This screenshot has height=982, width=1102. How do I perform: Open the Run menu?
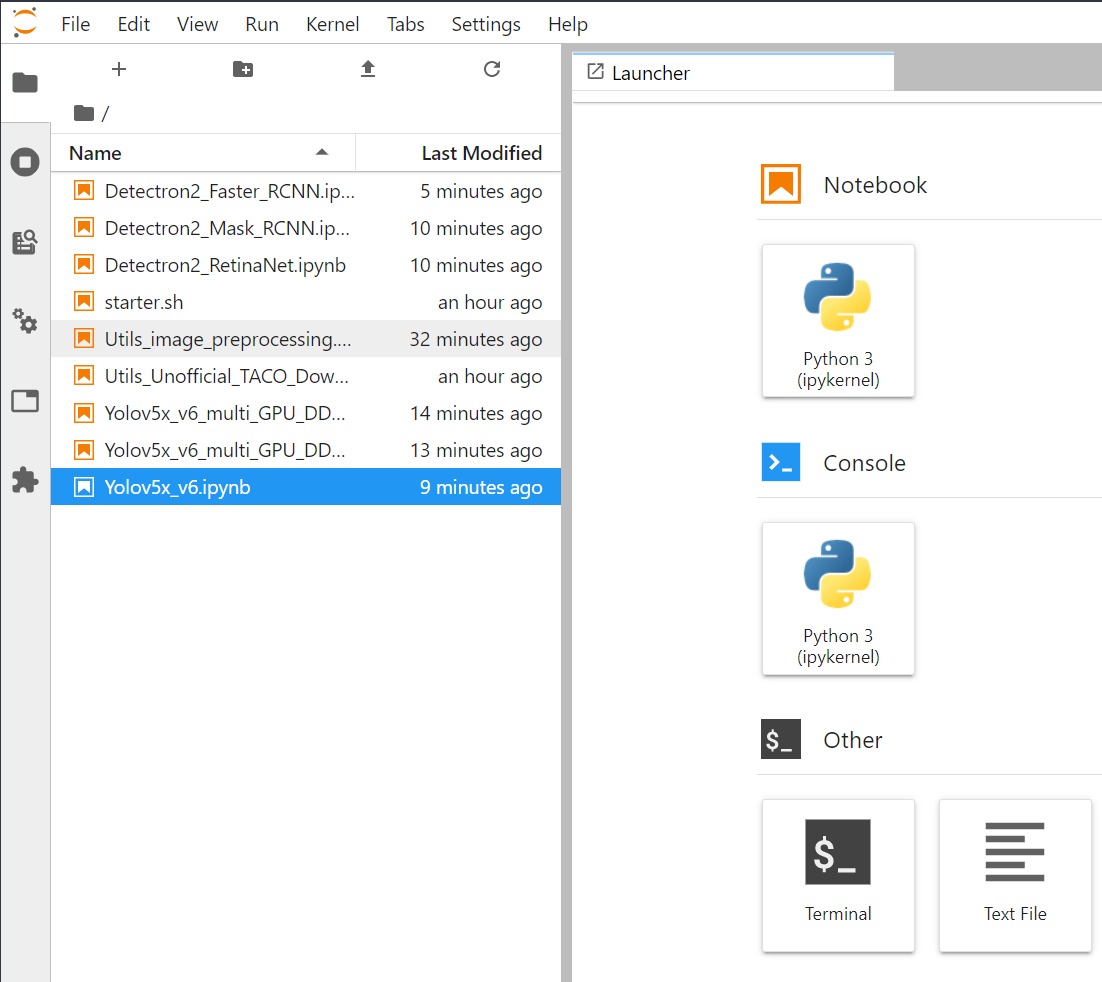point(261,24)
